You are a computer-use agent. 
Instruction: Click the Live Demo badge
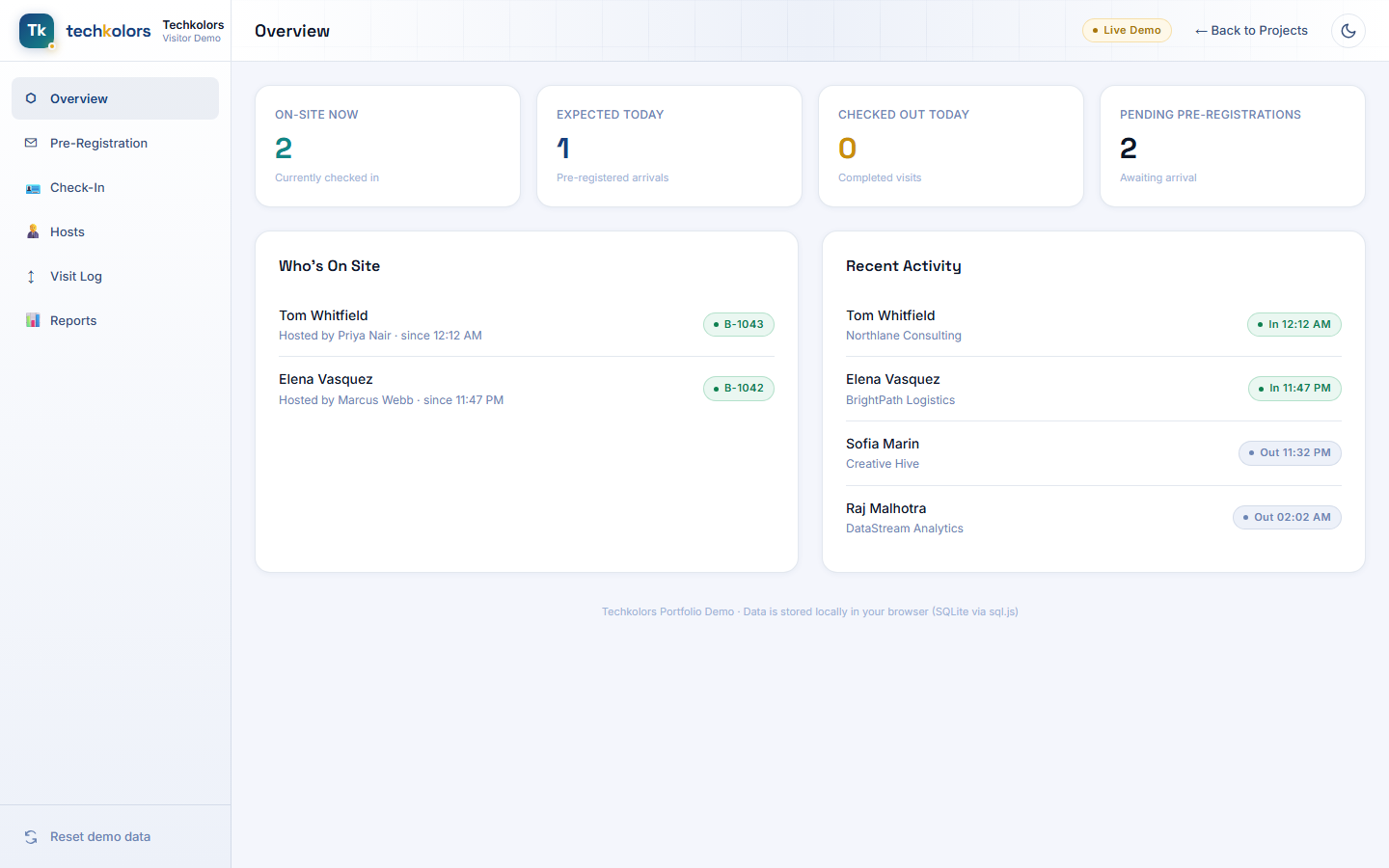(1127, 31)
